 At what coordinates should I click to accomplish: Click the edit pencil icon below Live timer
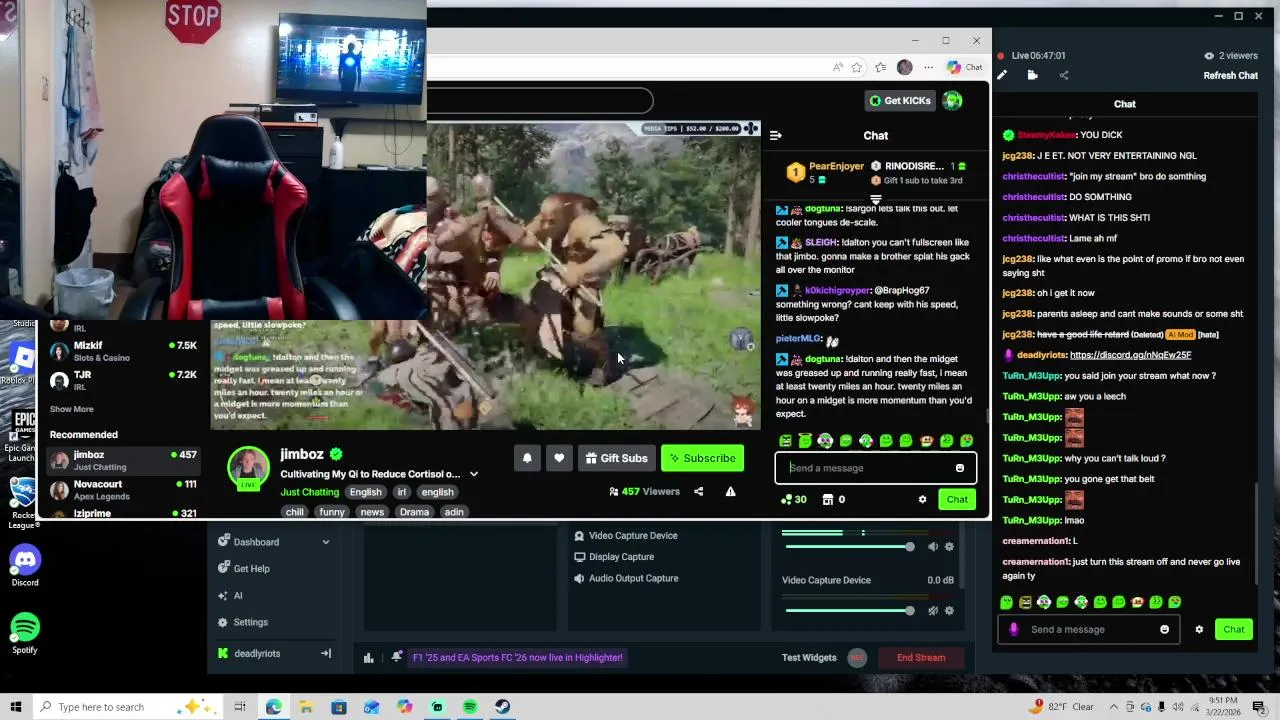pos(1002,75)
